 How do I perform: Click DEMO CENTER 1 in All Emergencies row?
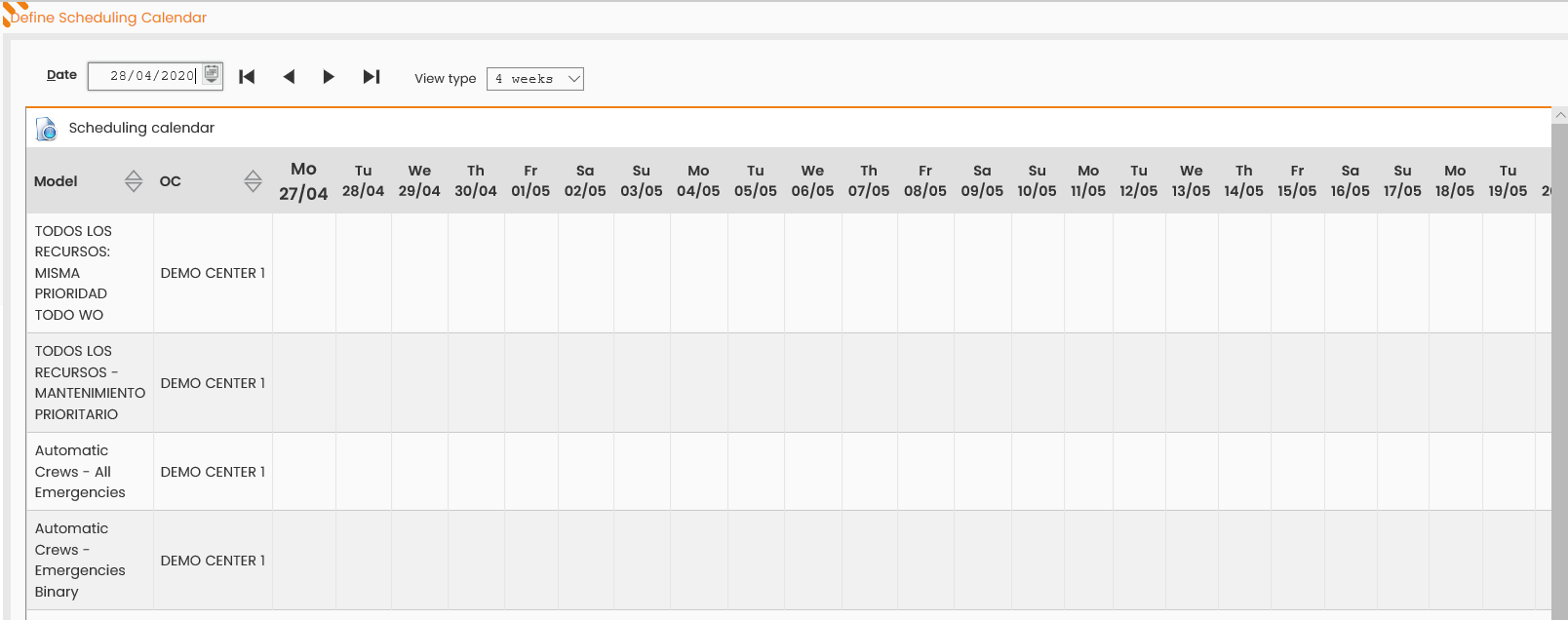tap(213, 473)
